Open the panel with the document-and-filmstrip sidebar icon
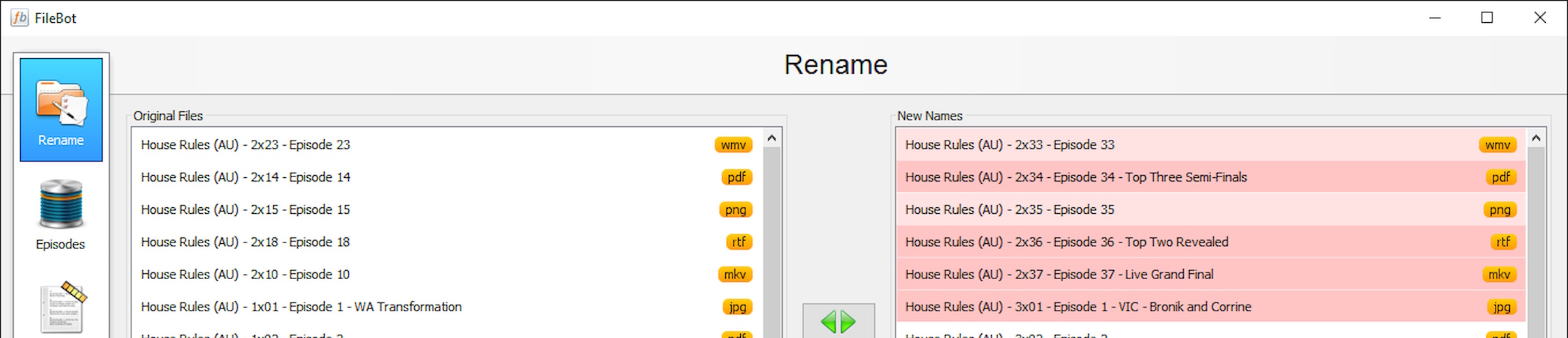 tap(63, 309)
